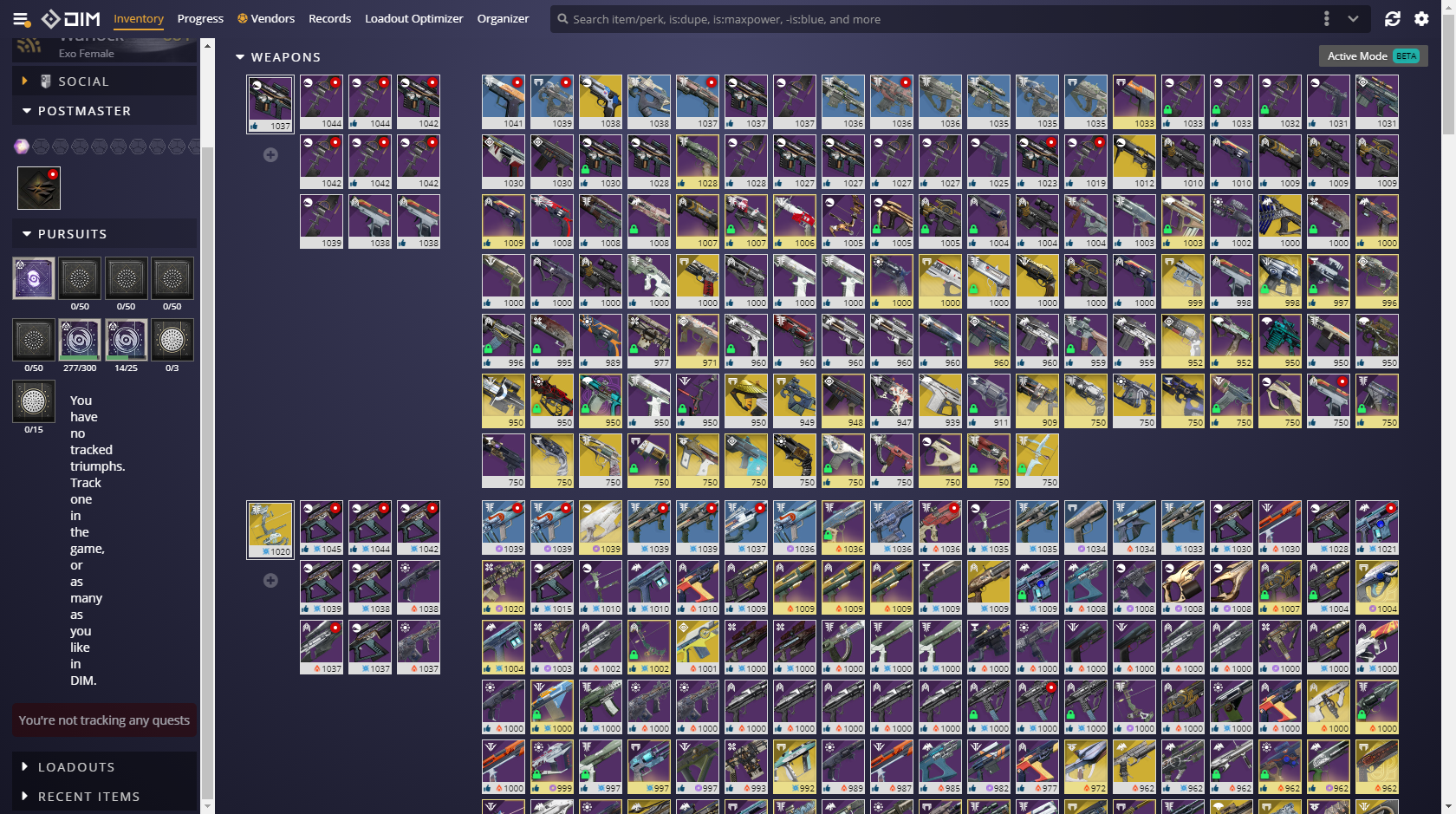Switch to the Progress tab
The image size is (1456, 814).
(200, 18)
